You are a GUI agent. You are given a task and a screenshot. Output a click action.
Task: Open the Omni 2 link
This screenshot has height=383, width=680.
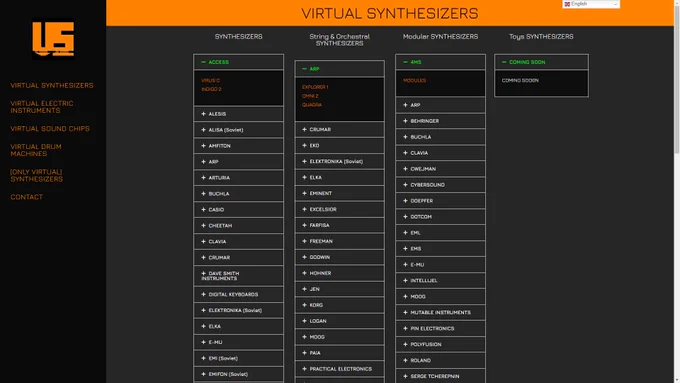click(x=310, y=96)
